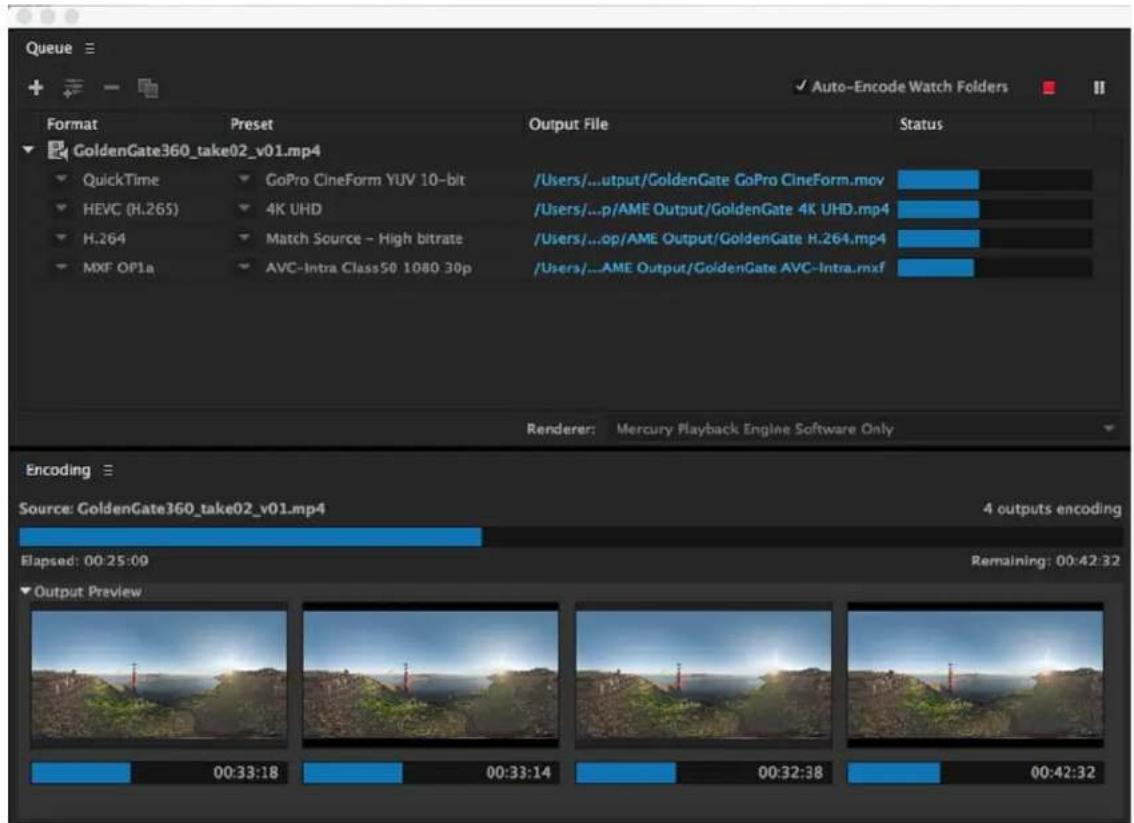Open the GoldenGate 4K UHD.mp4 output path
This screenshot has height=823, width=1134.
point(711,210)
